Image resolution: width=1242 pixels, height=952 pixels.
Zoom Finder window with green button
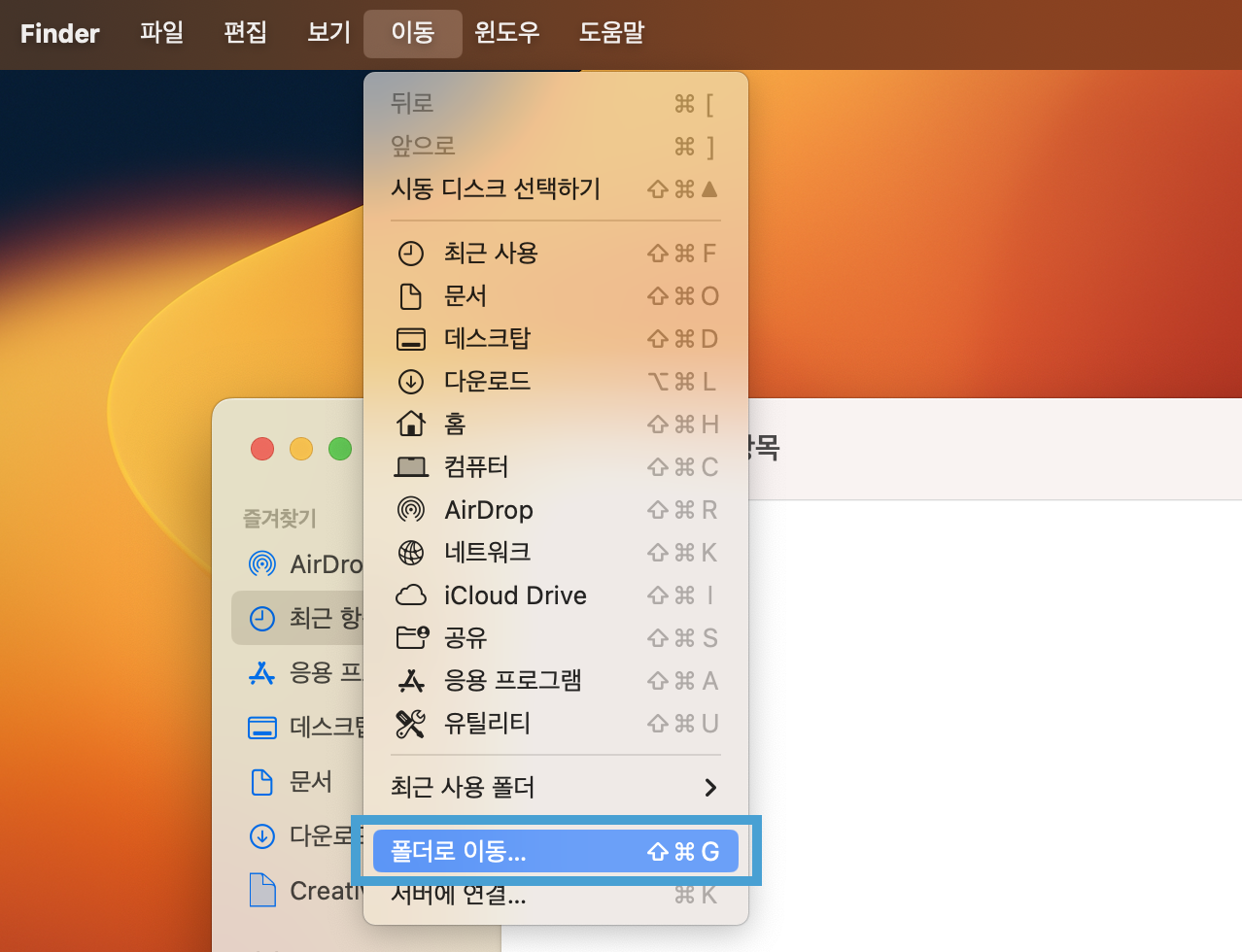point(340,449)
